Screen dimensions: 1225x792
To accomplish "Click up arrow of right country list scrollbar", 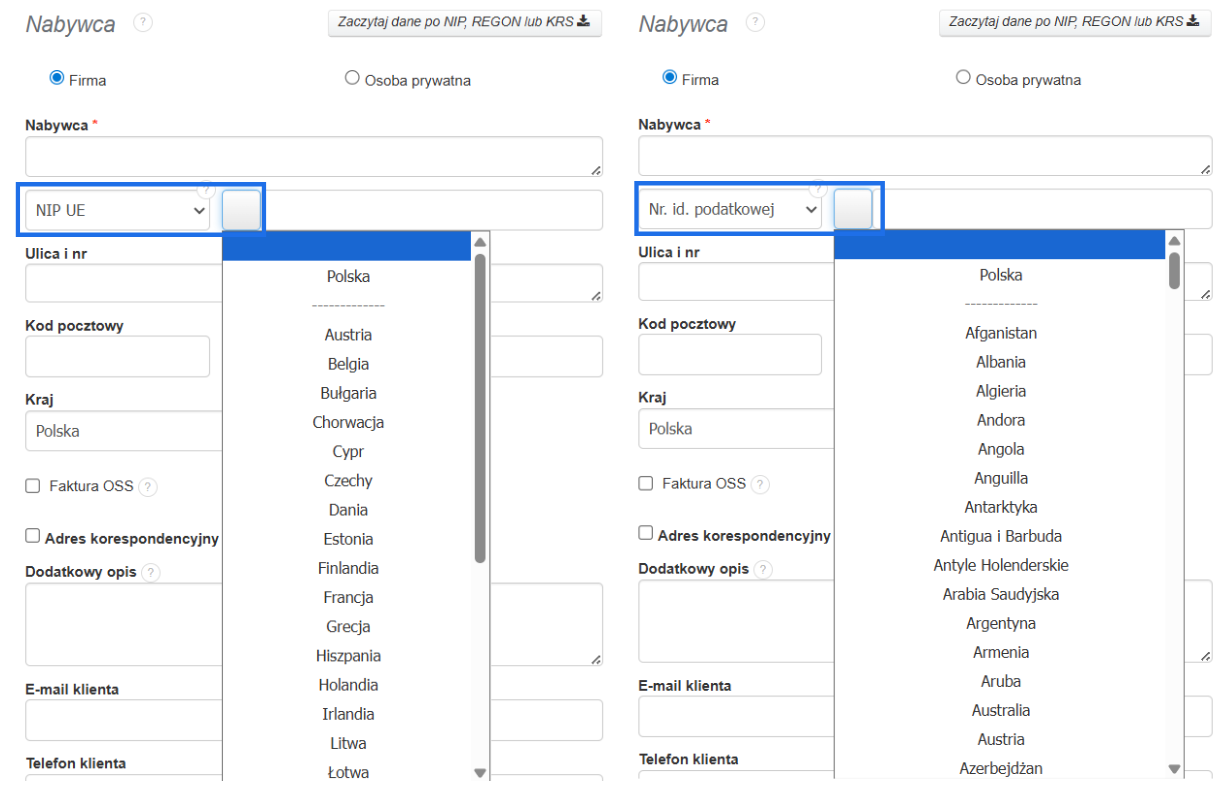I will point(1174,241).
